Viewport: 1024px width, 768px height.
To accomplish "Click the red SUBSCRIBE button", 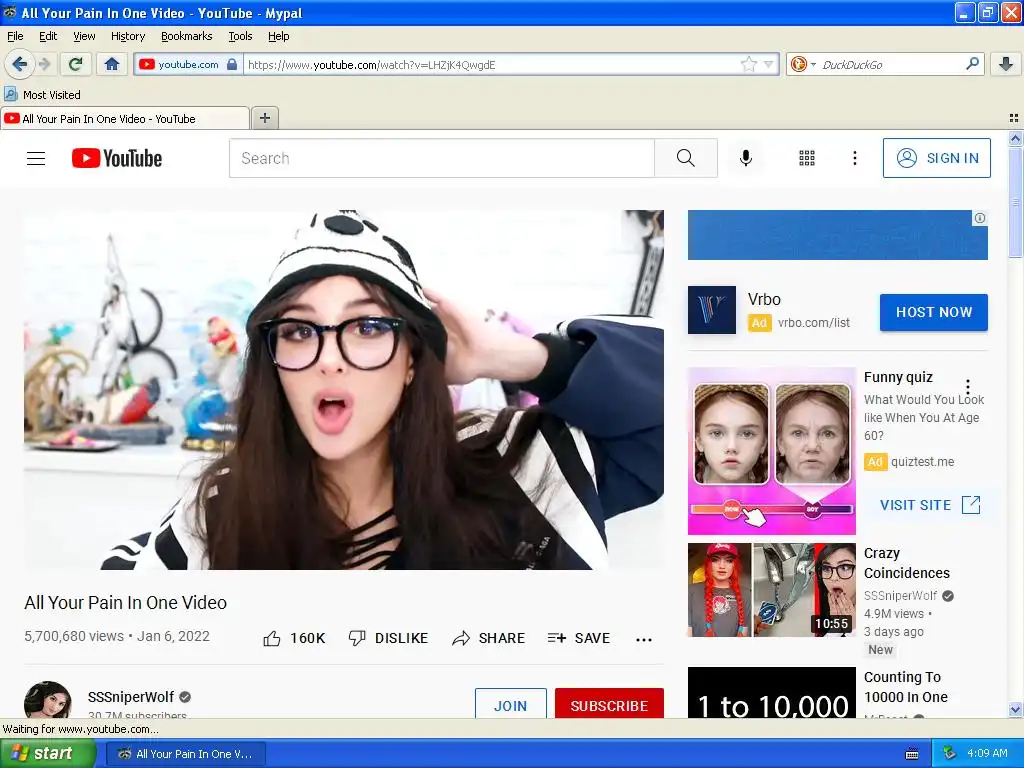I will tap(609, 704).
